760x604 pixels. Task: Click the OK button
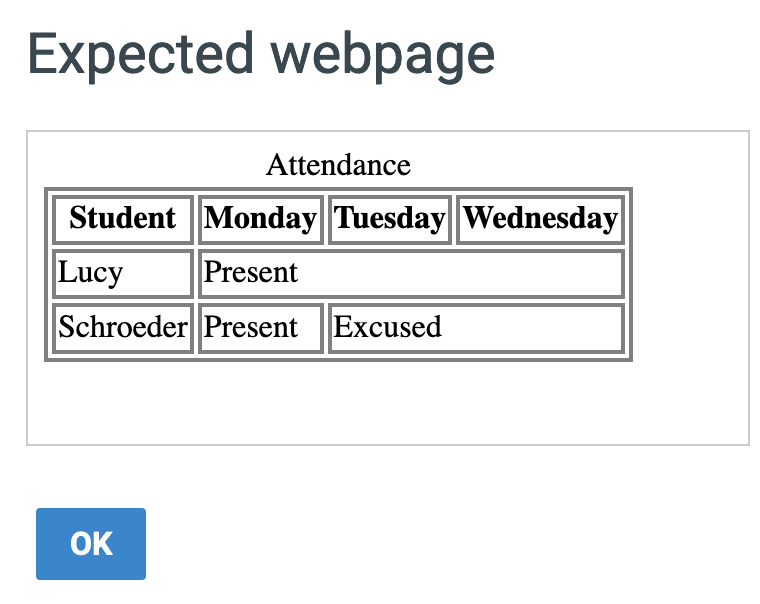click(91, 544)
